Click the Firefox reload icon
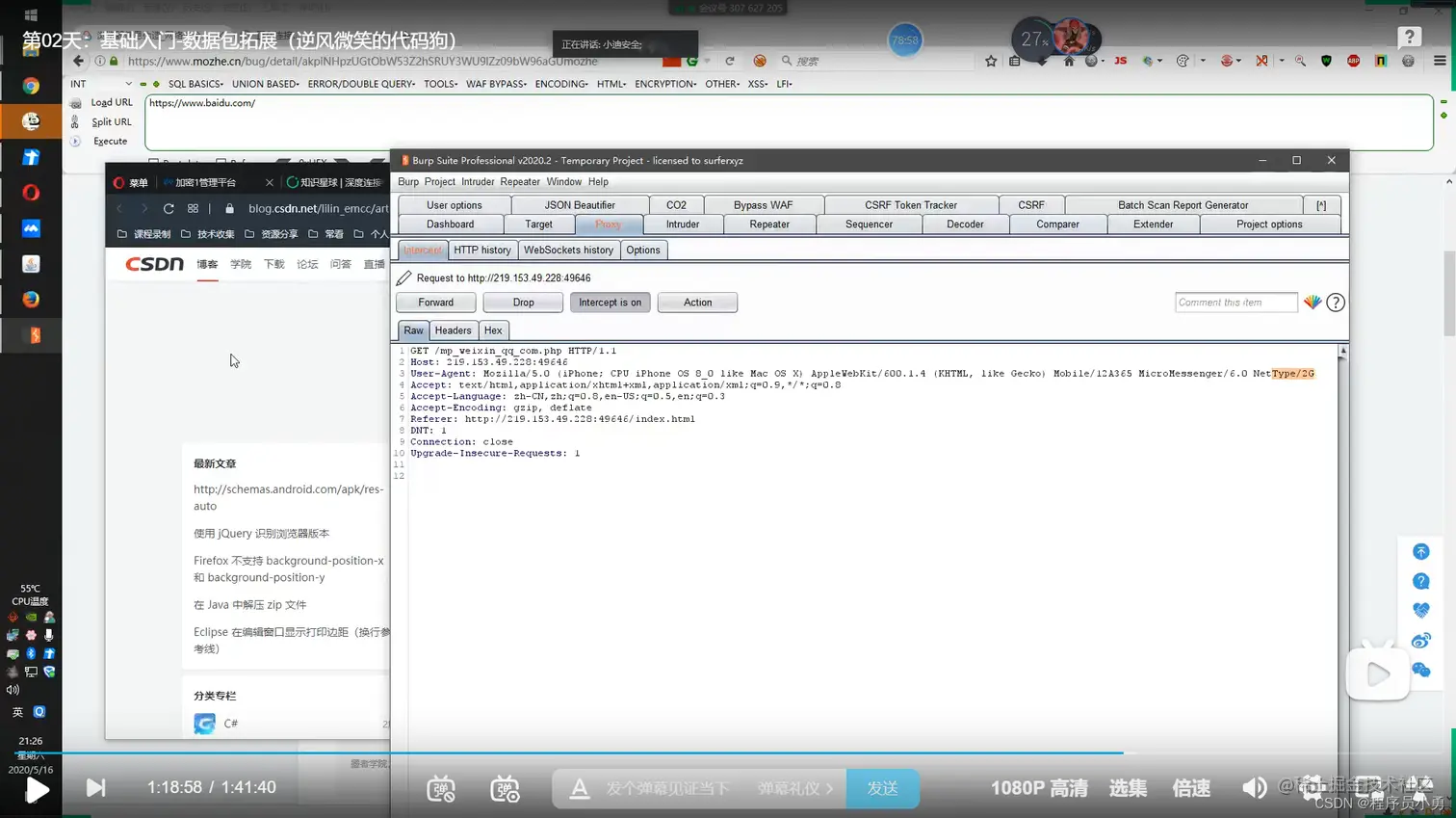The image size is (1456, 818). point(730,61)
